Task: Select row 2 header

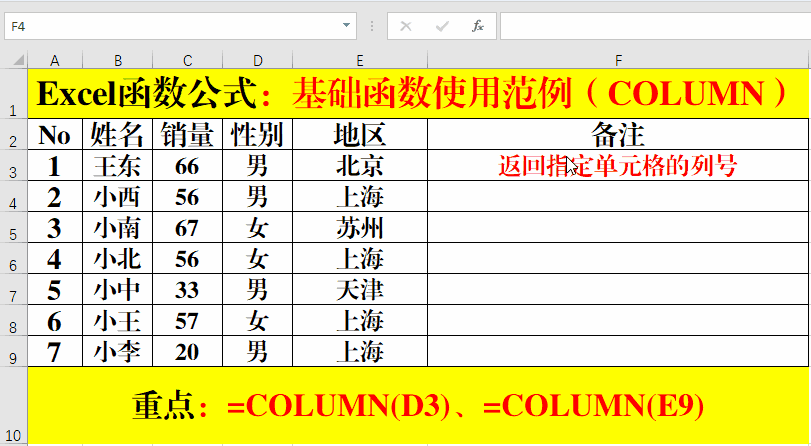Action: [x=13, y=135]
